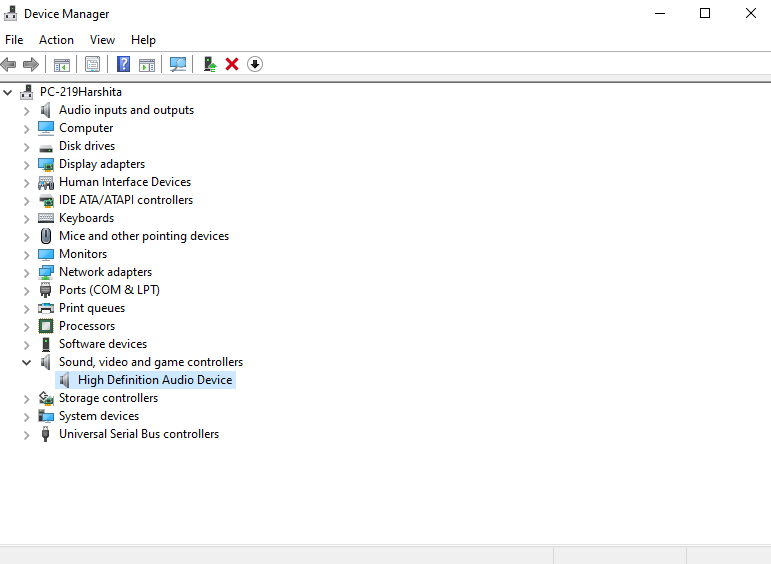The width and height of the screenshot is (771, 564).
Task: Click Disable device down-arrow icon
Action: pos(255,64)
